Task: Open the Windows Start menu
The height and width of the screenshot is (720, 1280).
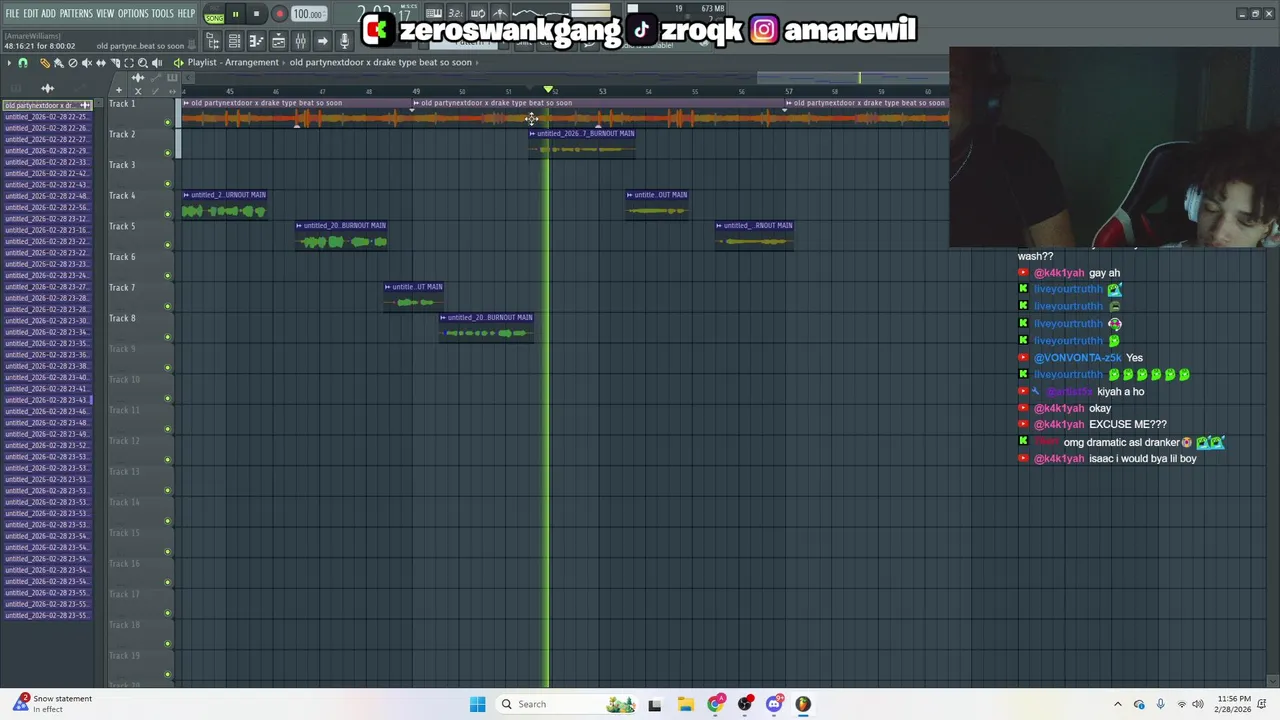Action: pyautogui.click(x=477, y=704)
